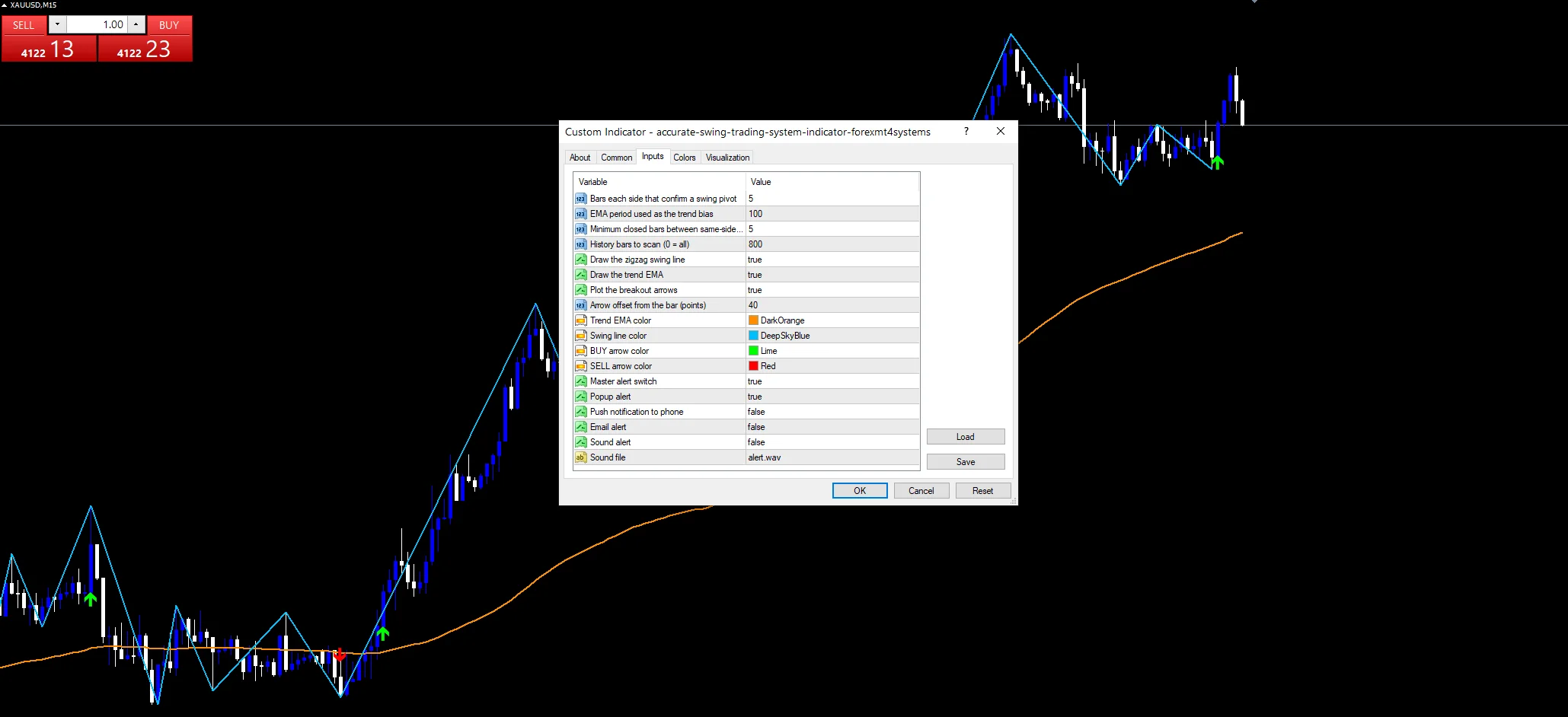Click the Load button to load preset

pyautogui.click(x=966, y=437)
